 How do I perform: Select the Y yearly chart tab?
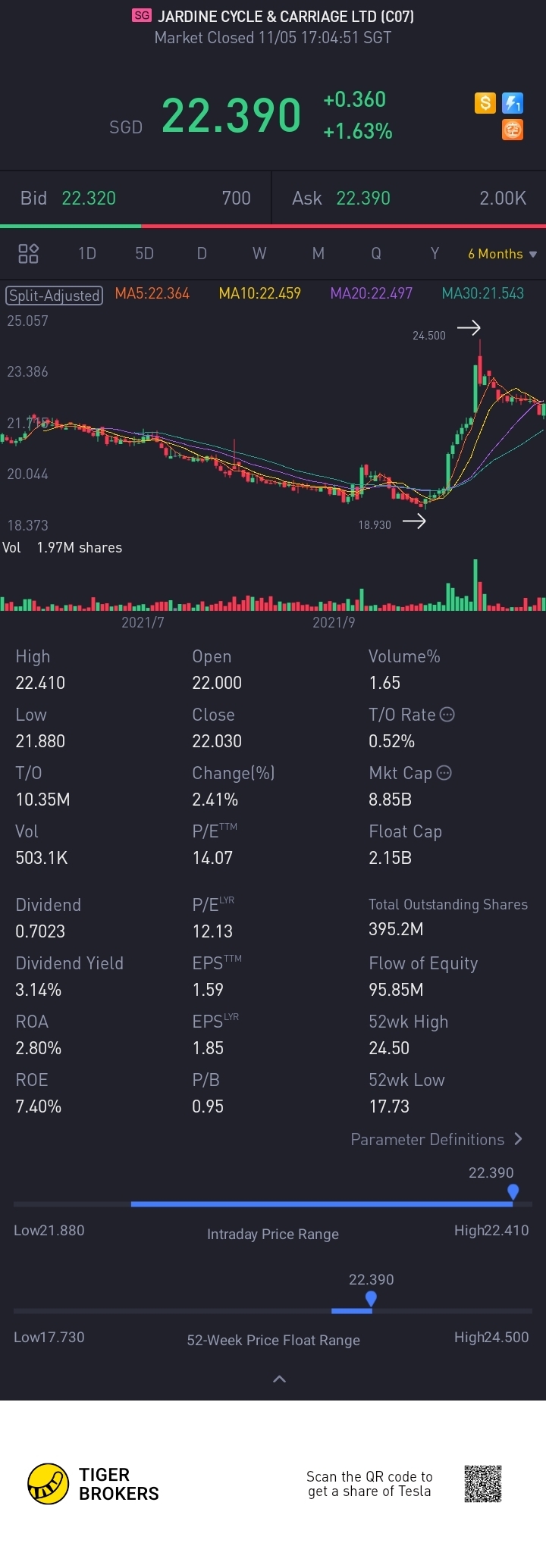(435, 253)
